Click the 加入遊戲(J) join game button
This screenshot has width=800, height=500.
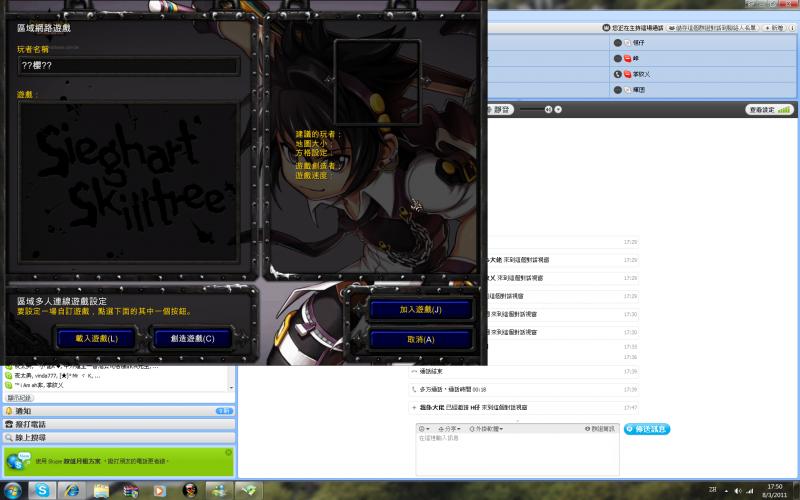coord(420,310)
